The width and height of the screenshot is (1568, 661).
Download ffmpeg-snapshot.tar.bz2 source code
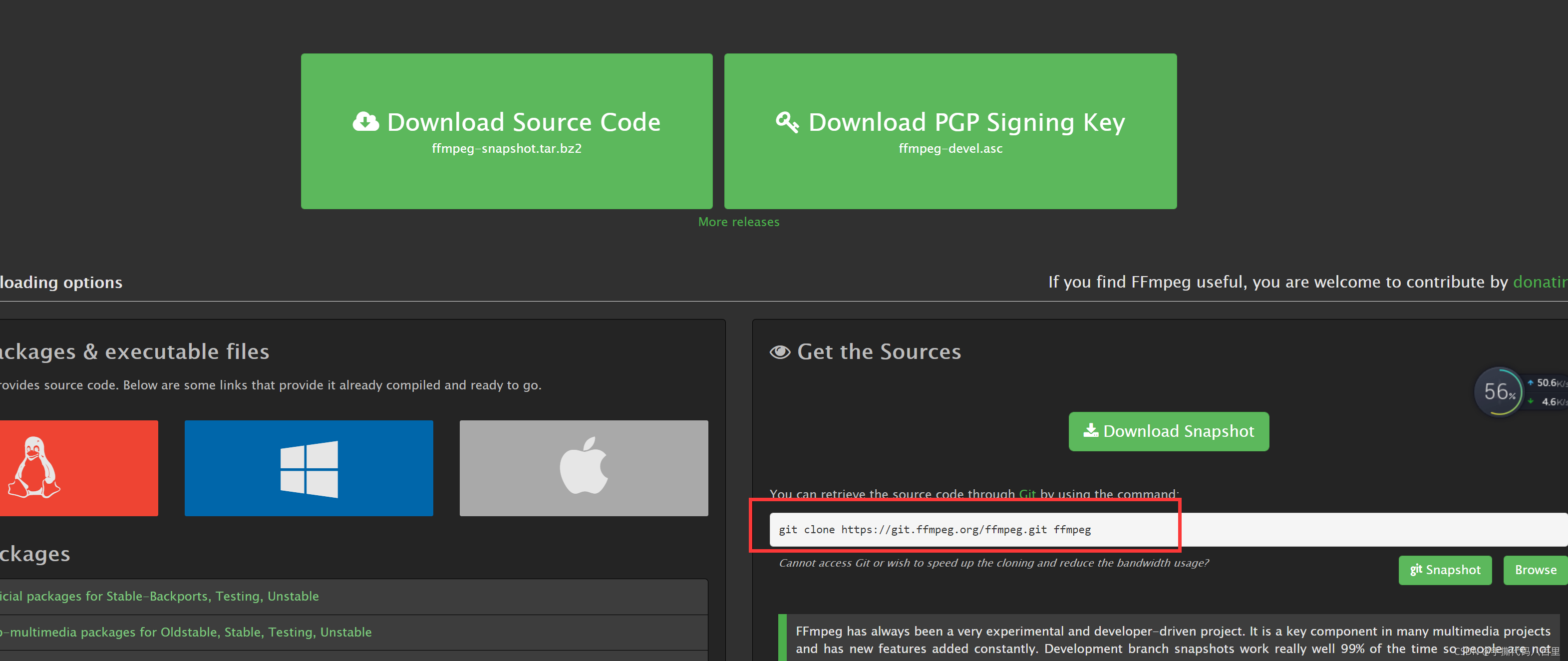pos(506,131)
